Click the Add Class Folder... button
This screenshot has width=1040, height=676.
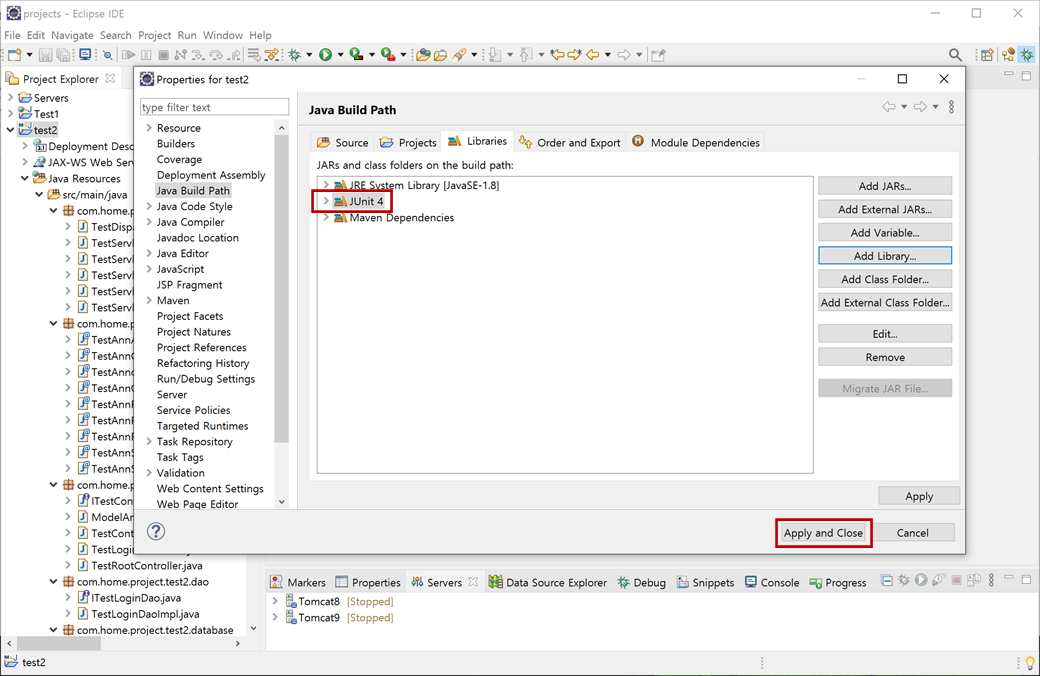tap(885, 279)
